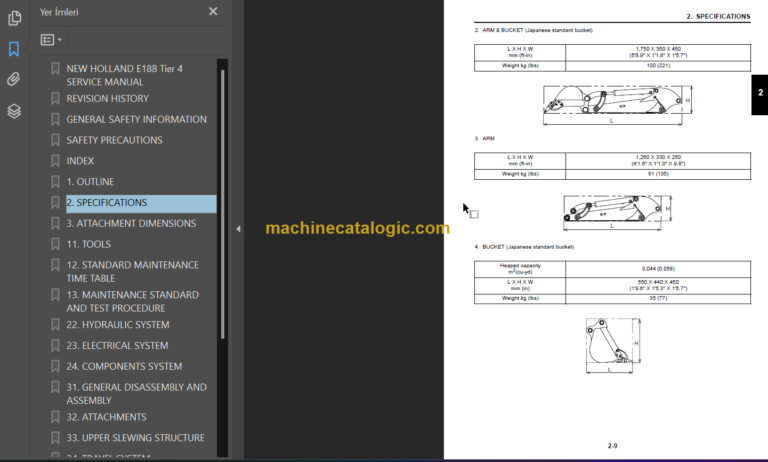Click bookmark icon beside REVISION HISTORY

tap(55, 98)
